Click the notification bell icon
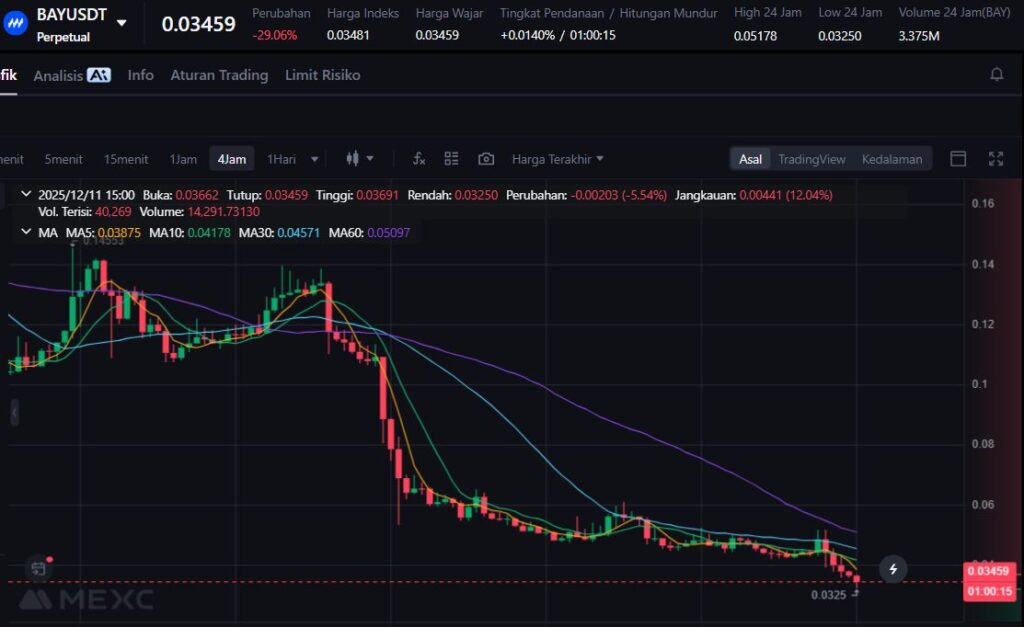This screenshot has width=1024, height=627. (x=996, y=75)
